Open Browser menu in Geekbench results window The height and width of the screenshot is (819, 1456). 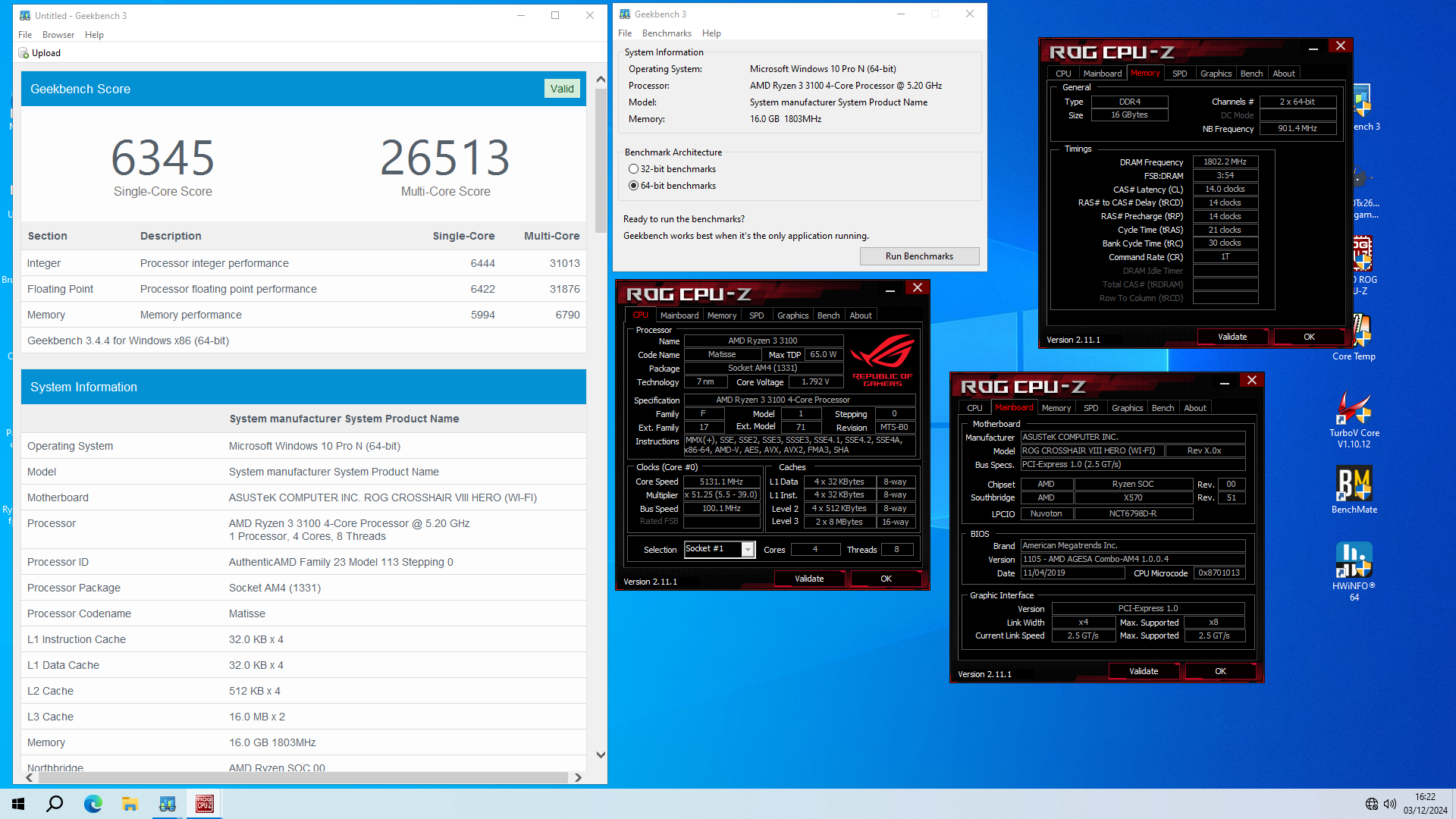pyautogui.click(x=58, y=35)
